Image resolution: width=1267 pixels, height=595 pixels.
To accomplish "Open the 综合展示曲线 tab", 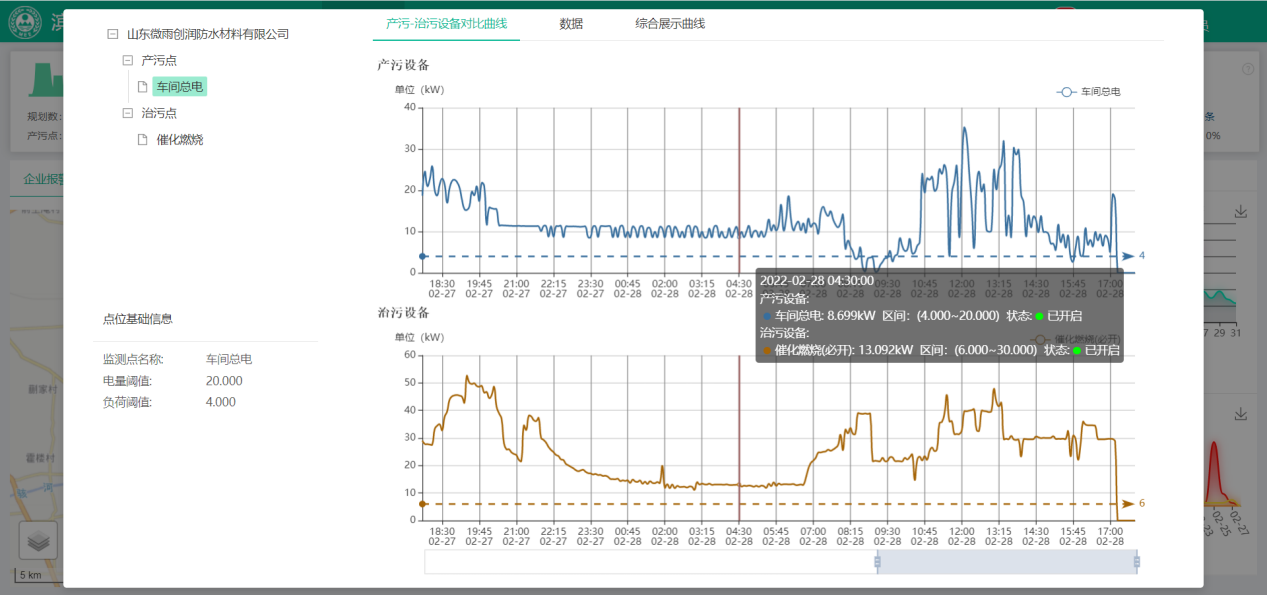I will [670, 24].
